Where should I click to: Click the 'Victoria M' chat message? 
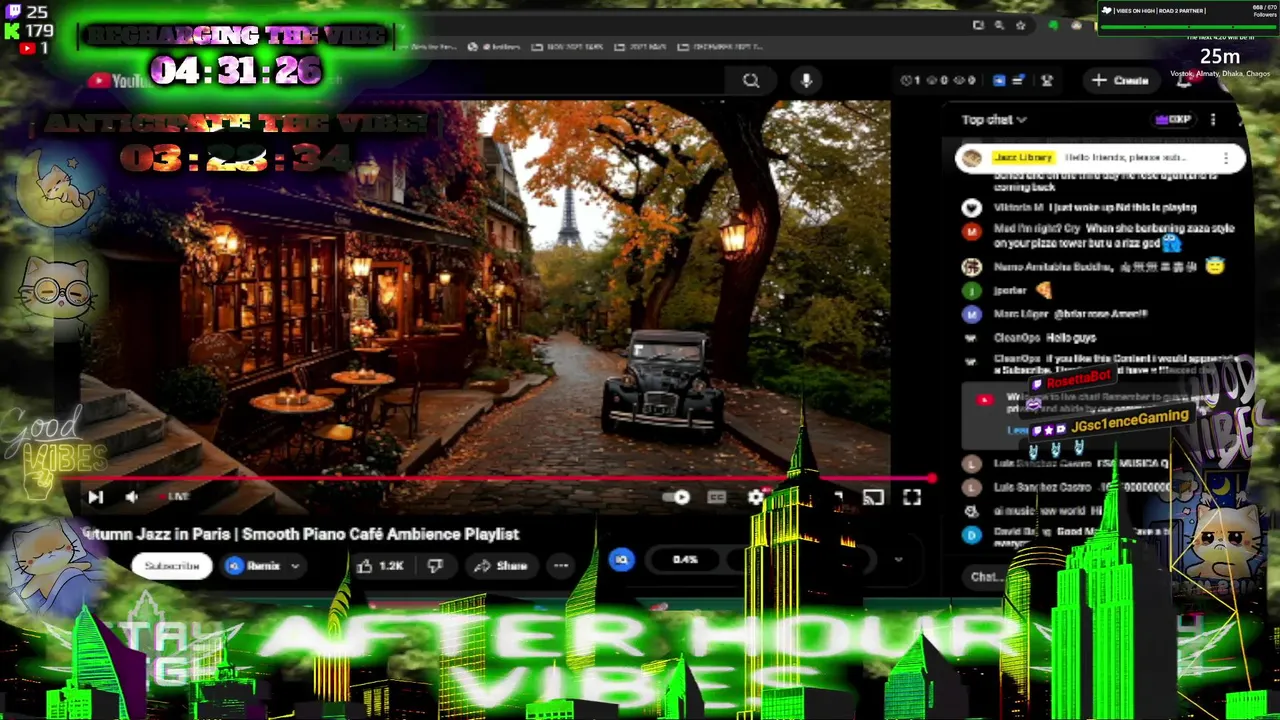point(1095,208)
